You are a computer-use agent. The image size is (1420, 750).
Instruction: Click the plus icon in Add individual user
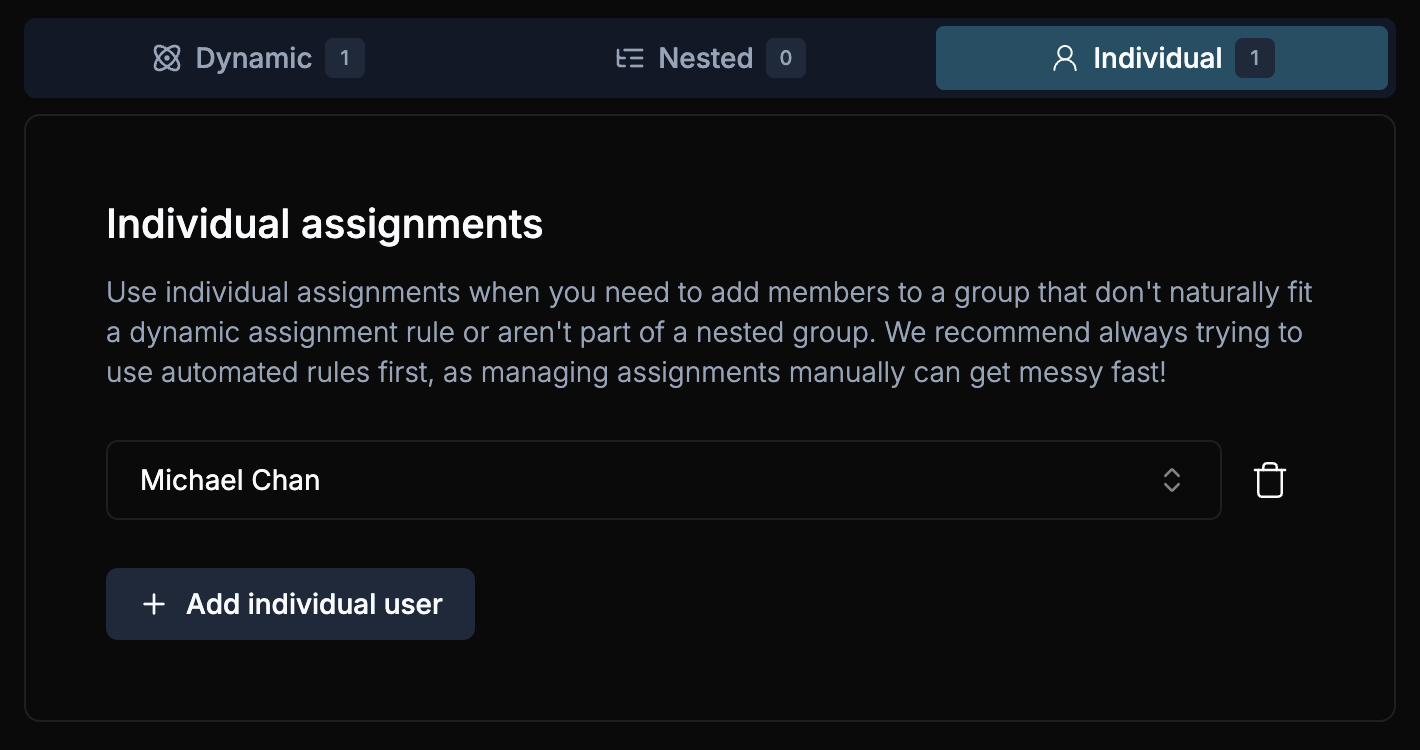(x=153, y=604)
